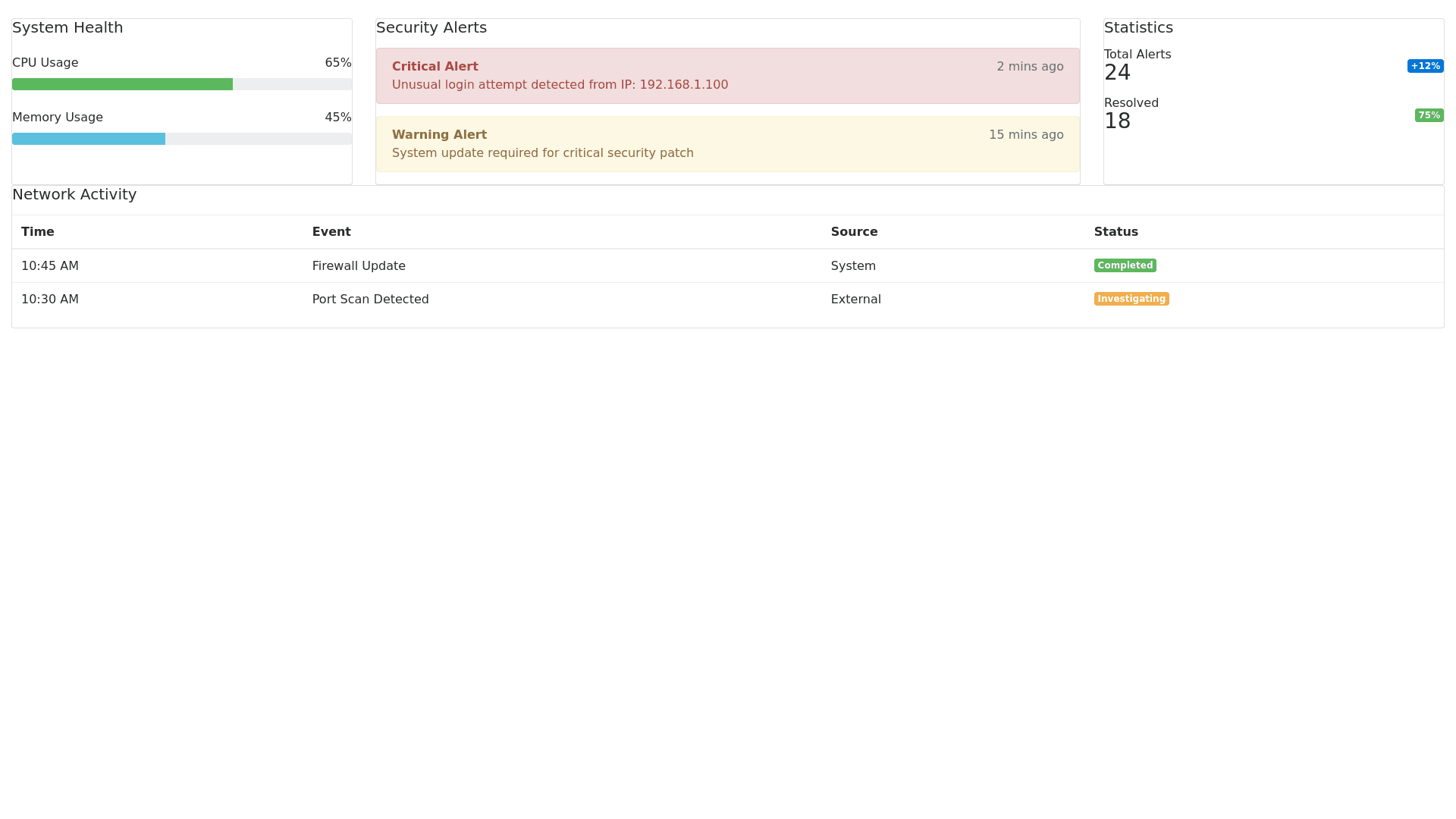The height and width of the screenshot is (819, 1456).
Task: Click the Resolved count 18
Action: (1117, 121)
